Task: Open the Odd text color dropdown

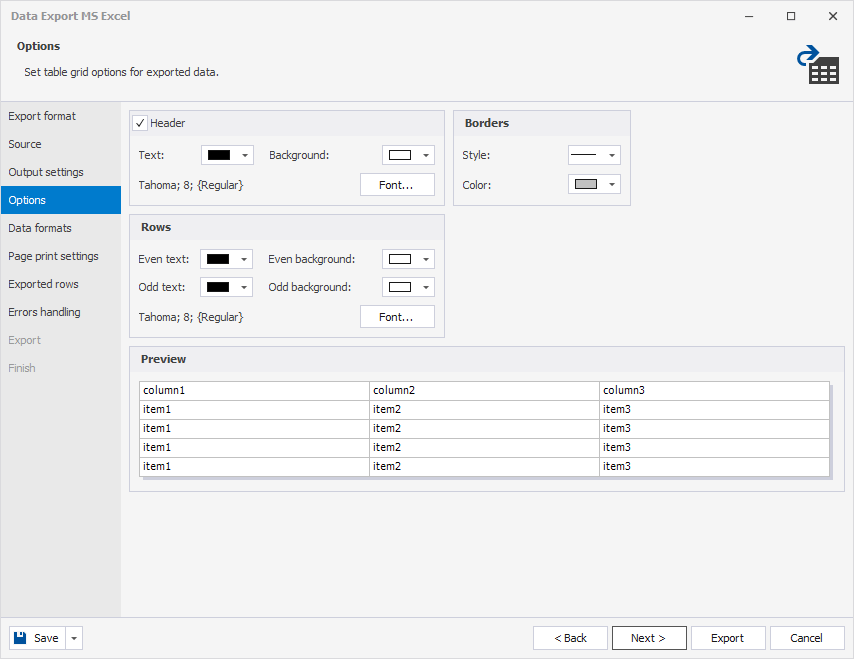Action: pyautogui.click(x=242, y=287)
